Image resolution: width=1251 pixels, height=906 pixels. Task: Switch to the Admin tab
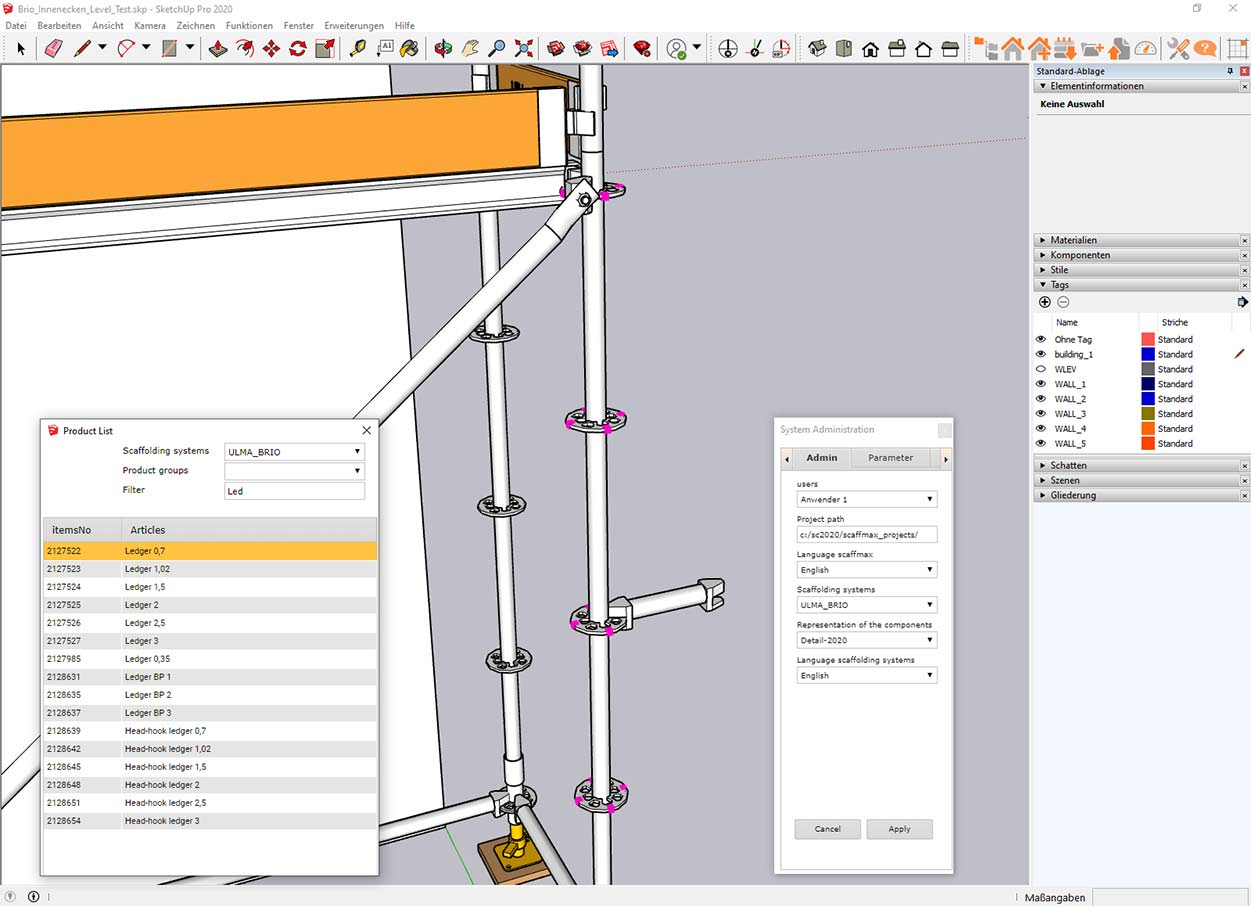pyautogui.click(x=822, y=458)
